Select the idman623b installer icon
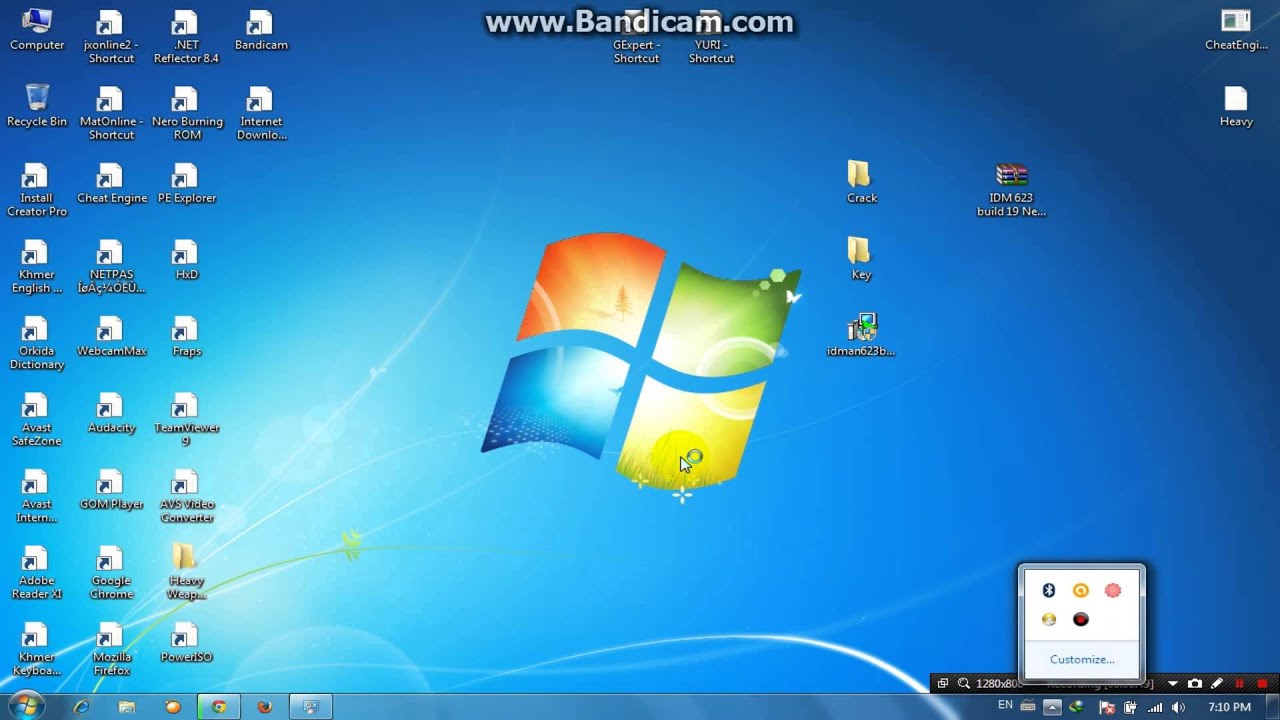 pyautogui.click(x=861, y=335)
